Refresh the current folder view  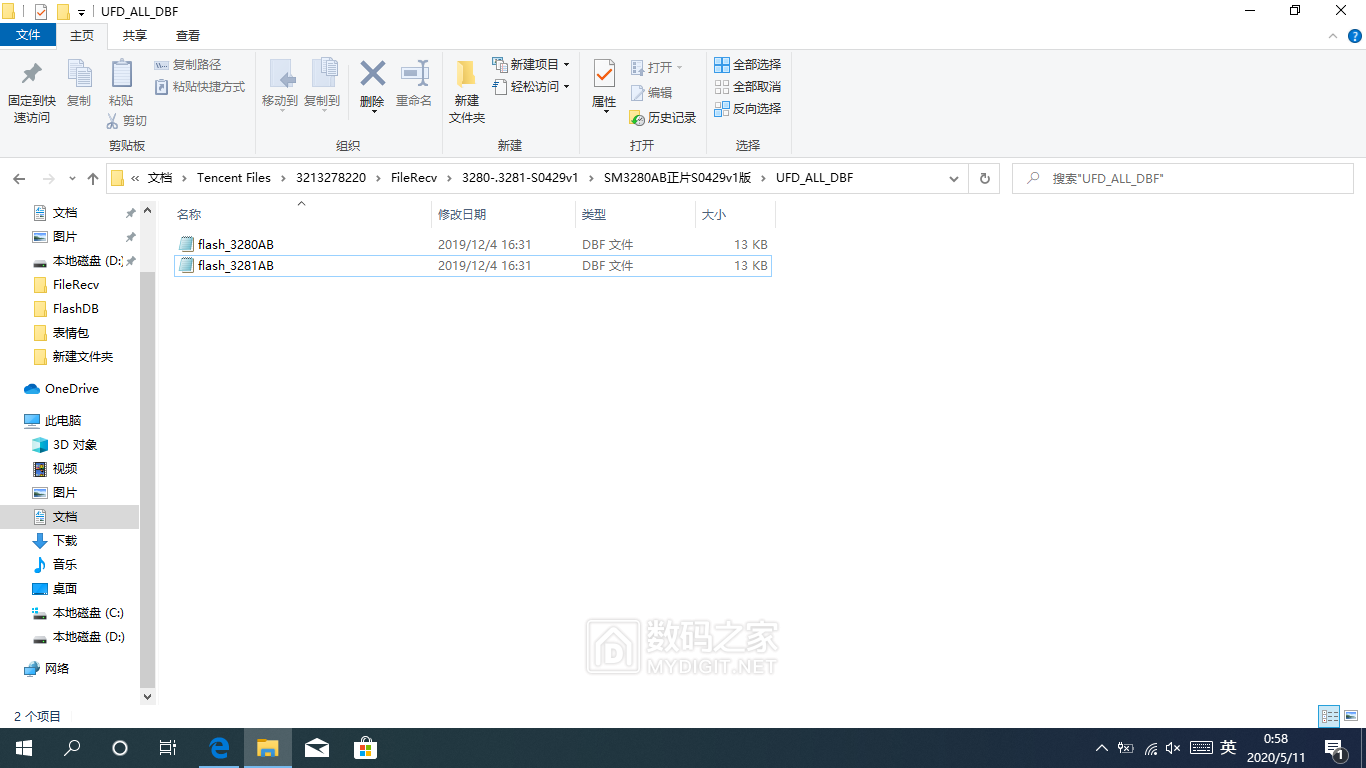(985, 178)
